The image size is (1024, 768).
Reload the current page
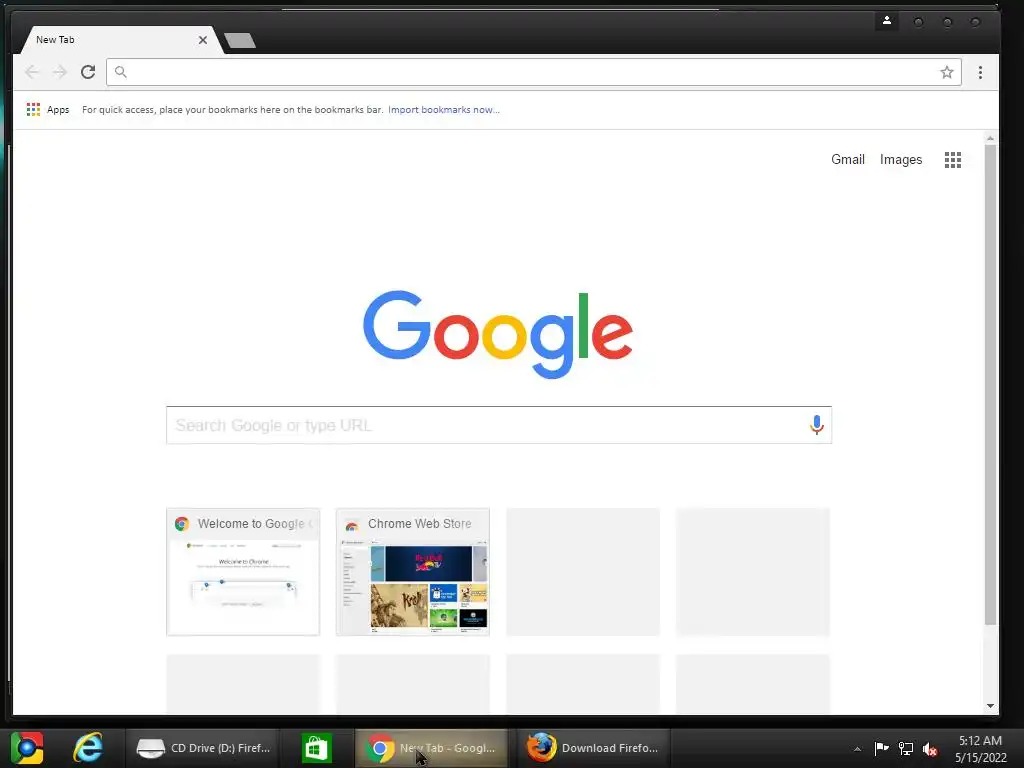pyautogui.click(x=88, y=72)
